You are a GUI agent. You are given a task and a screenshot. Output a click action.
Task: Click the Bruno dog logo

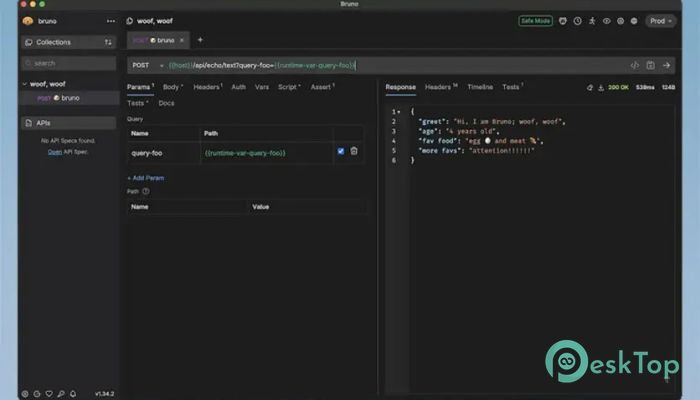[28, 21]
